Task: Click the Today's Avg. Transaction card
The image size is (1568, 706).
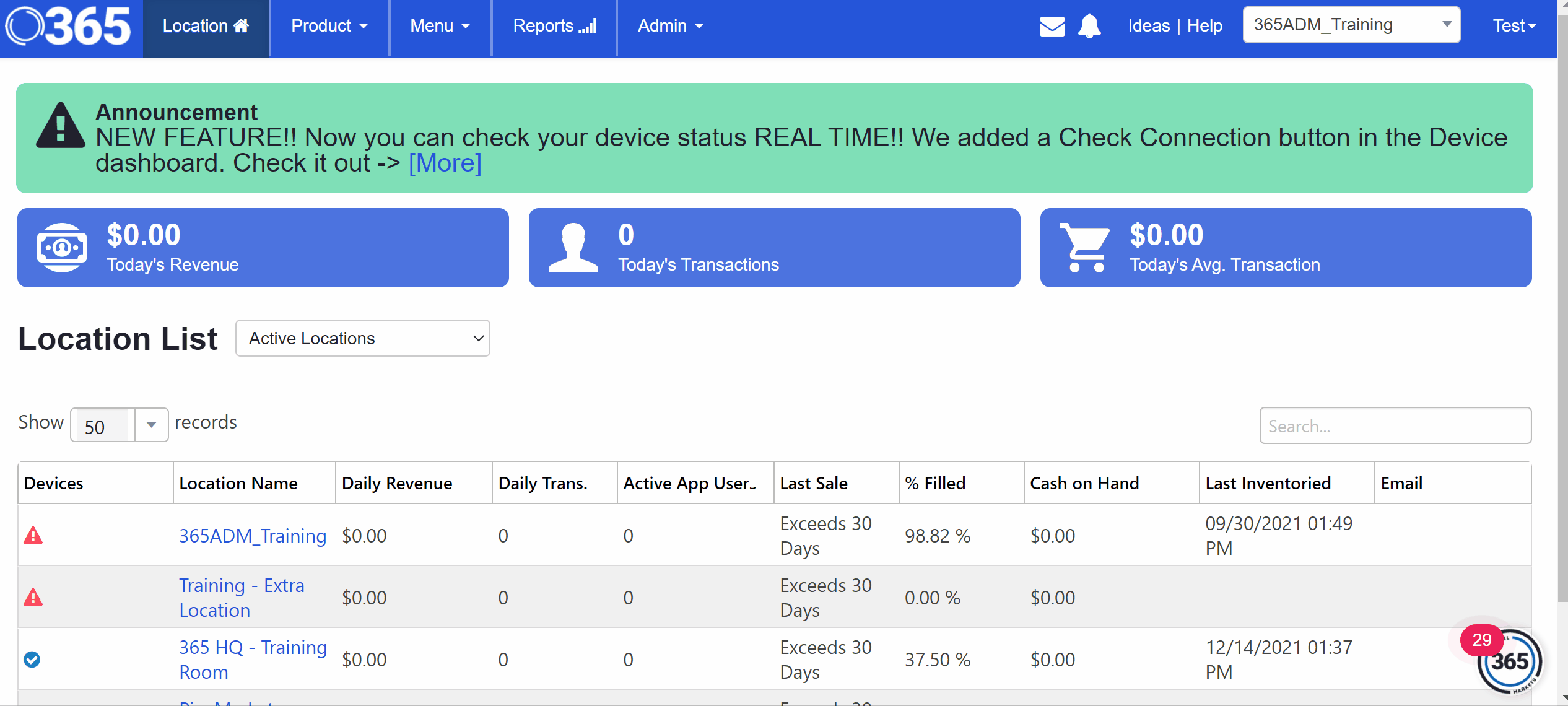Action: pyautogui.click(x=1286, y=248)
